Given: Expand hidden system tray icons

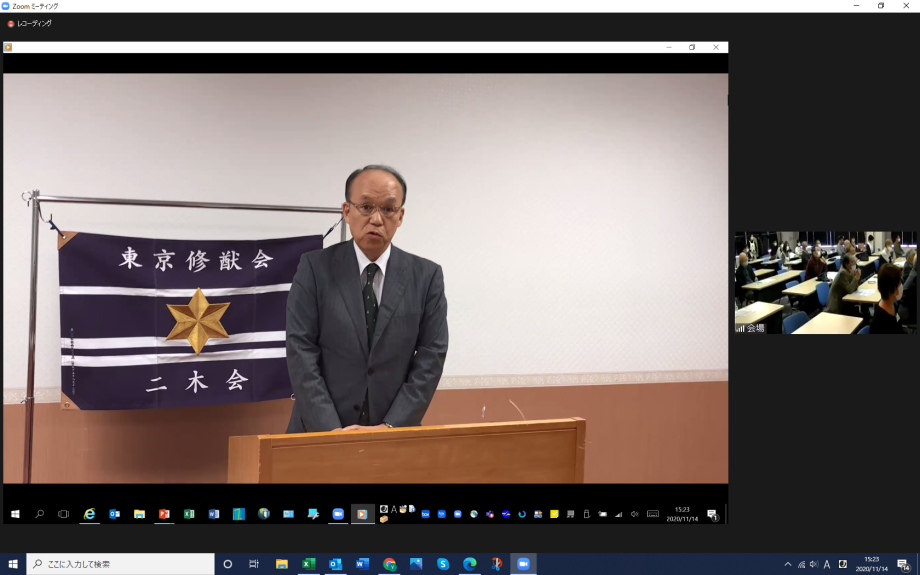Looking at the screenshot, I should (788, 564).
